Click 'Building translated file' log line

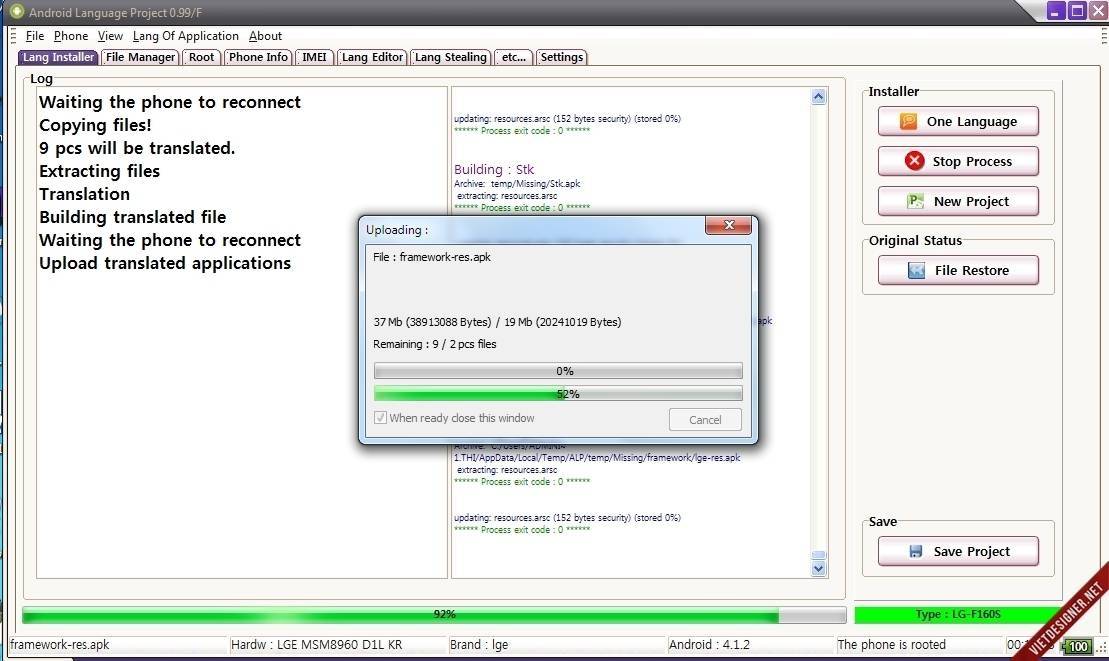click(132, 217)
